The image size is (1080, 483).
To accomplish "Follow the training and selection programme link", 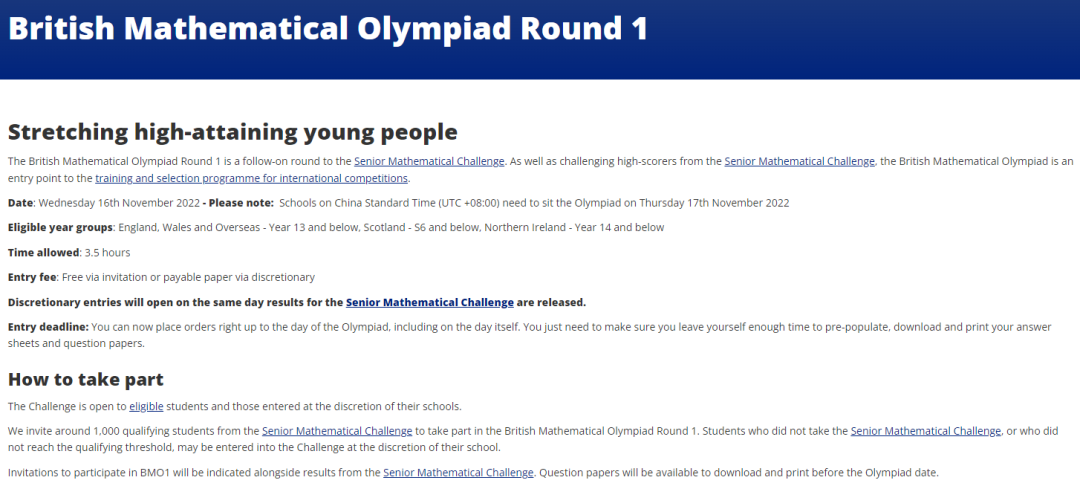I will (251, 179).
